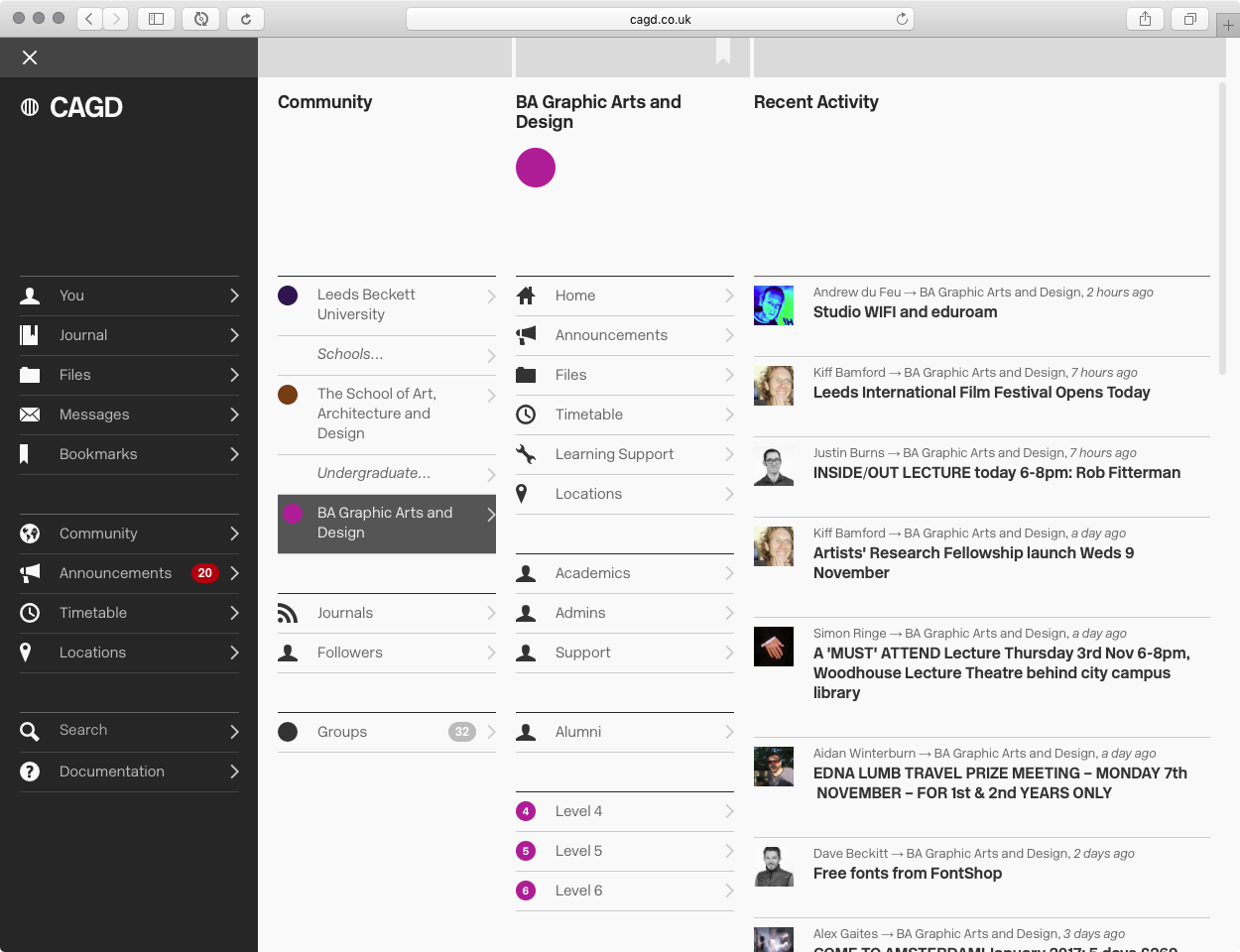Open Announcements in the left sidebar

[x=115, y=573]
